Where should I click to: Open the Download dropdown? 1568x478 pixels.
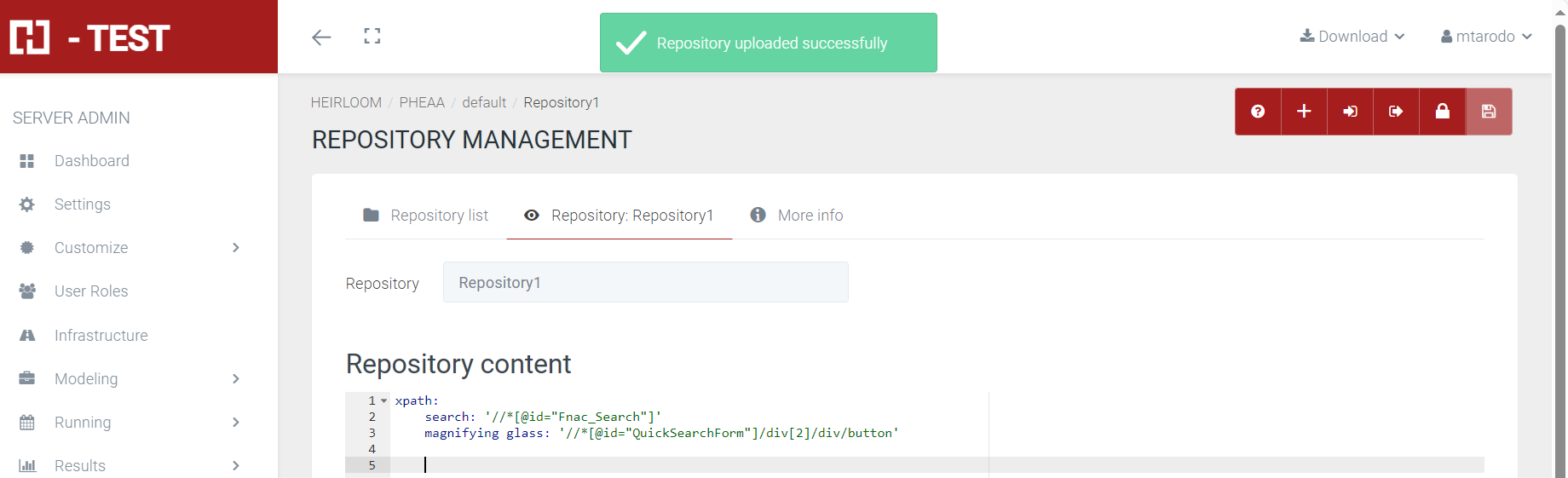pyautogui.click(x=1352, y=37)
